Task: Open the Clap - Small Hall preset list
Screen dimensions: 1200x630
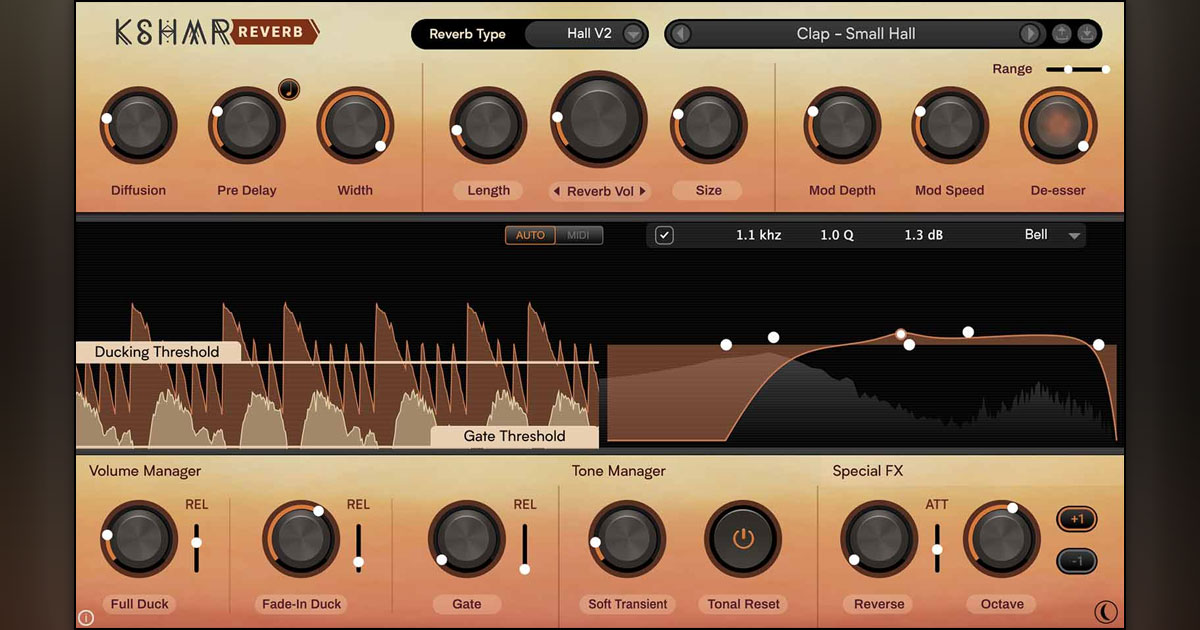Action: [856, 34]
